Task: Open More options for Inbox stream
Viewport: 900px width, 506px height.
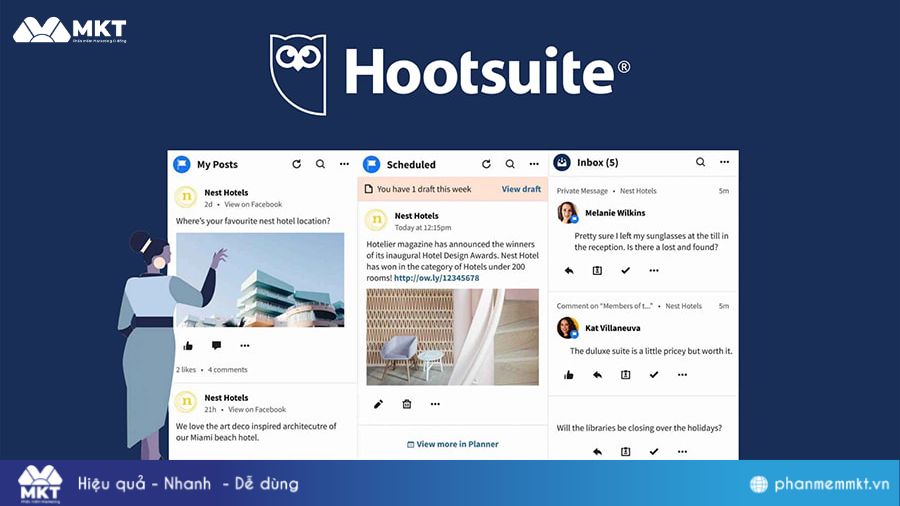Action: (724, 162)
